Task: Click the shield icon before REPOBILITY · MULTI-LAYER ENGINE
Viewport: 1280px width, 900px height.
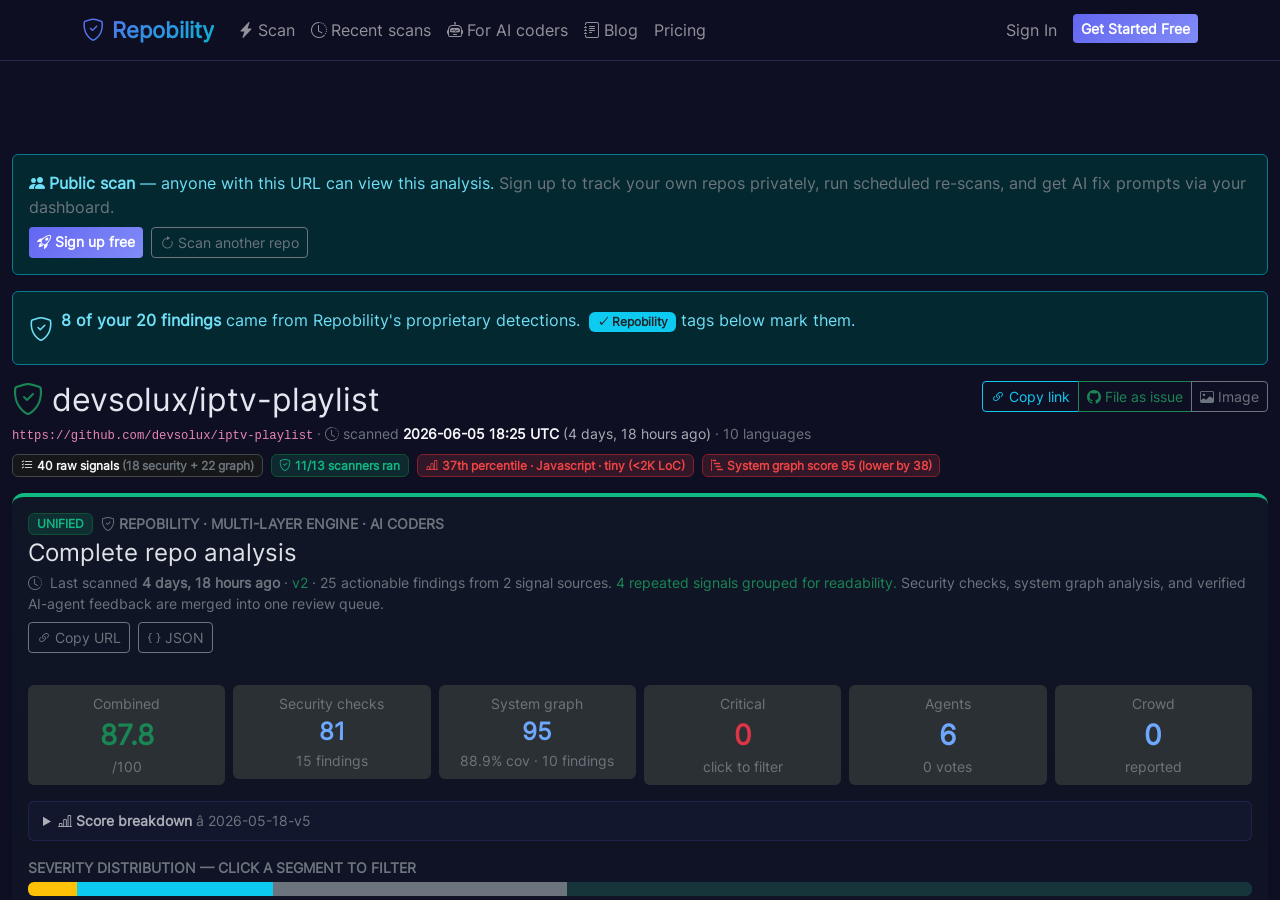Action: click(108, 524)
